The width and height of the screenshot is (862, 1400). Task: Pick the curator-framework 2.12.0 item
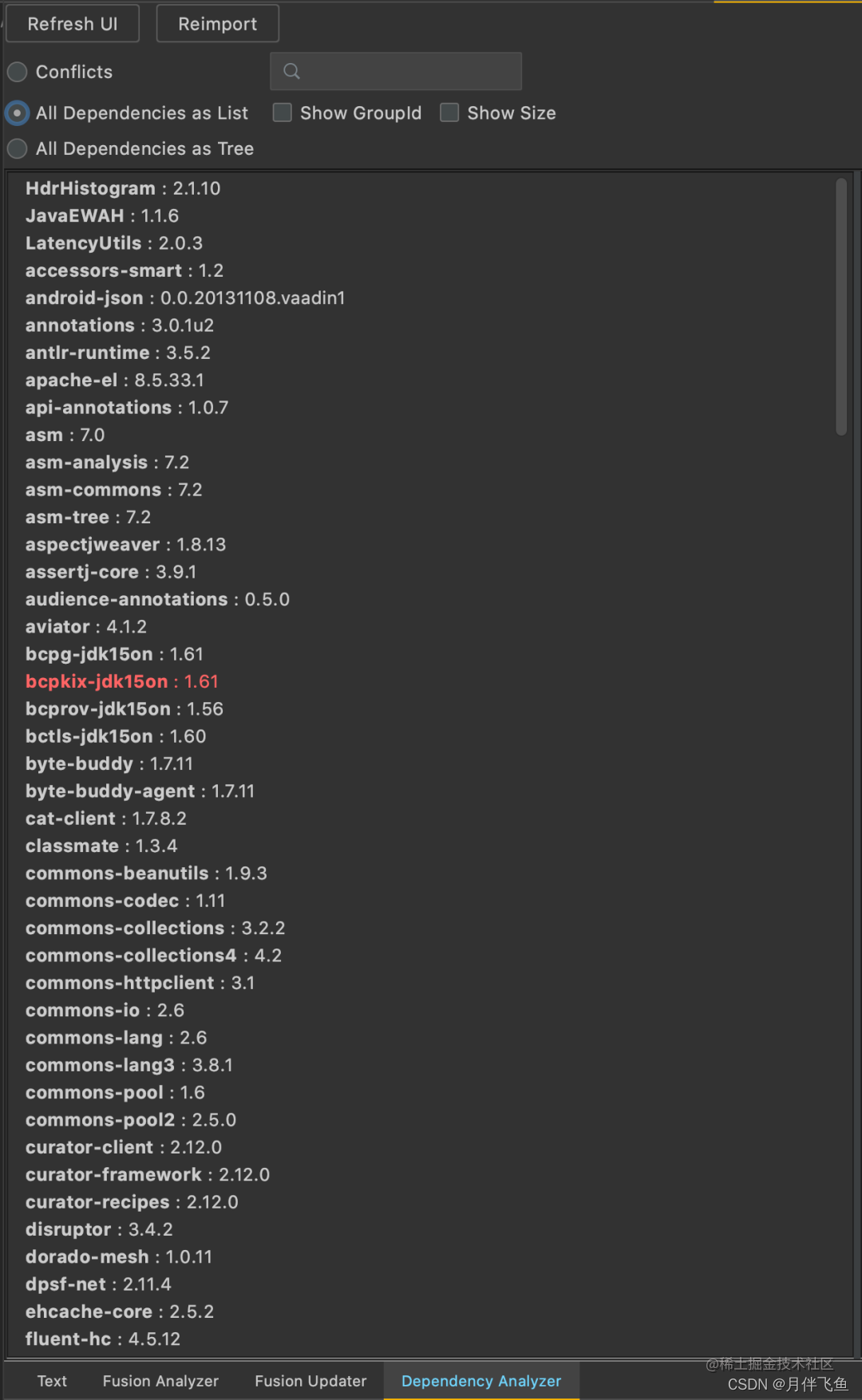click(148, 1174)
